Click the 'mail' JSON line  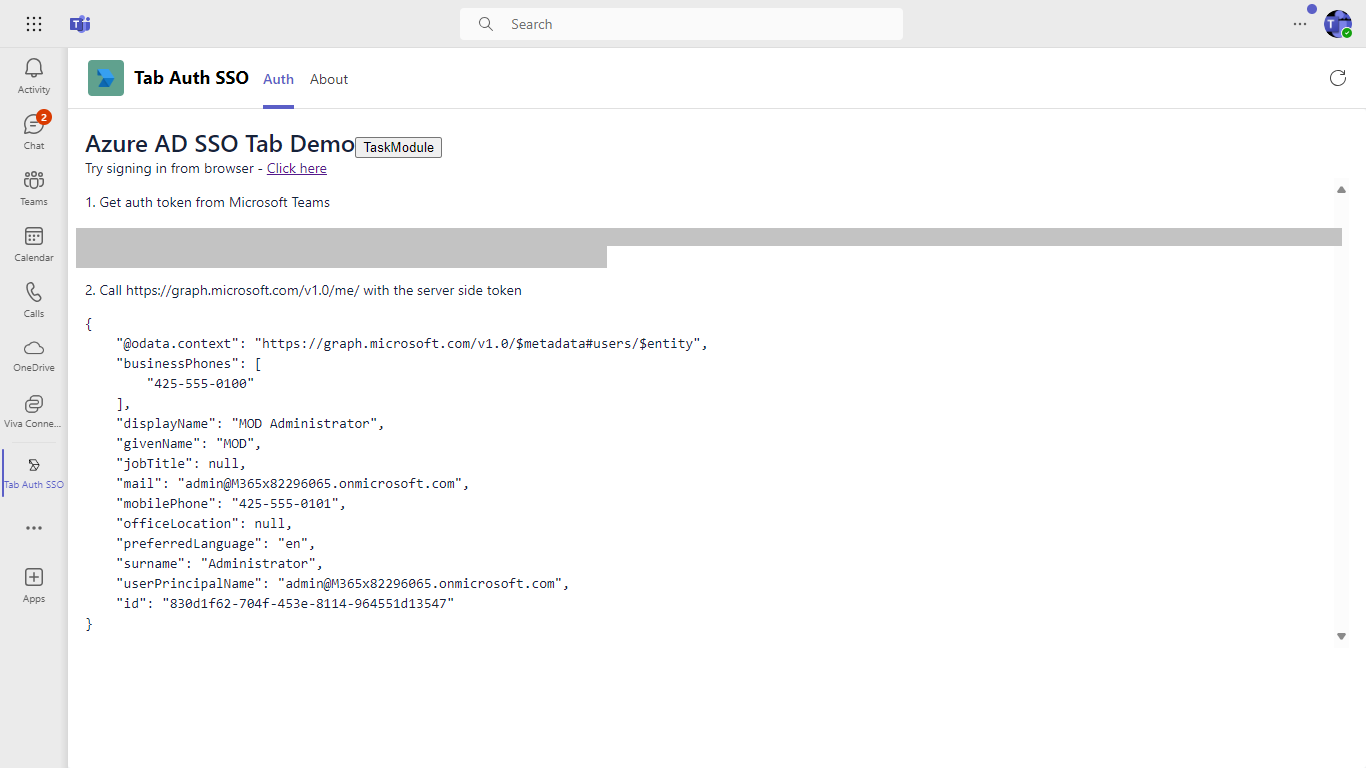(x=293, y=483)
